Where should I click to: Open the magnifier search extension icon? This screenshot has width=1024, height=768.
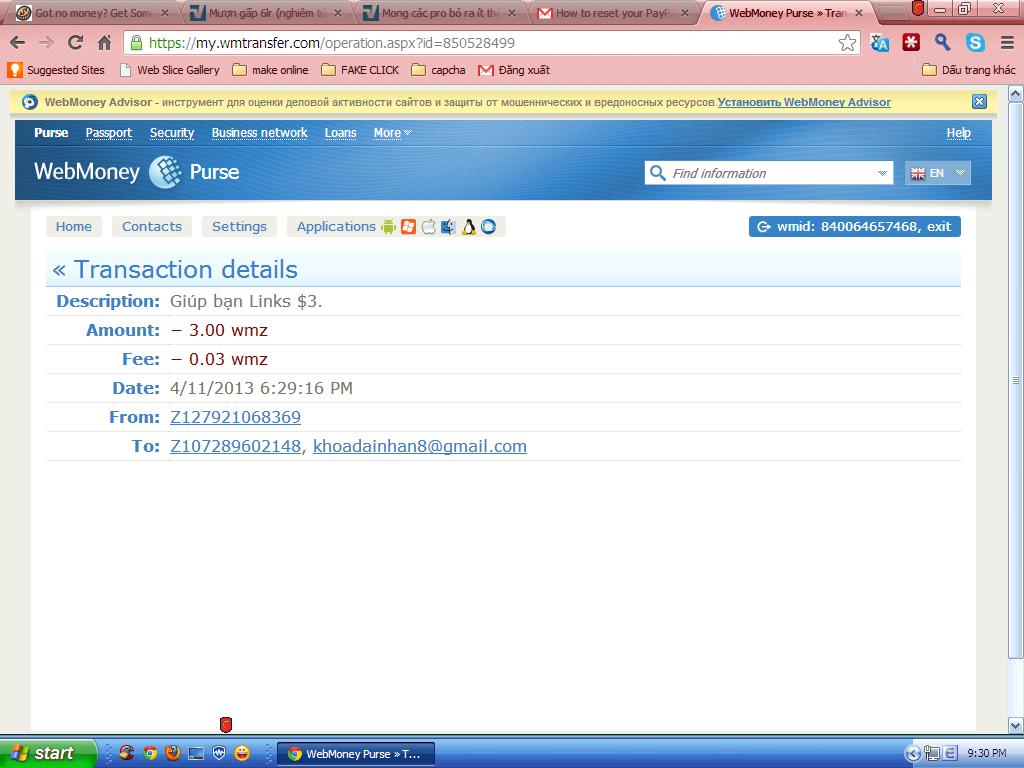point(942,42)
